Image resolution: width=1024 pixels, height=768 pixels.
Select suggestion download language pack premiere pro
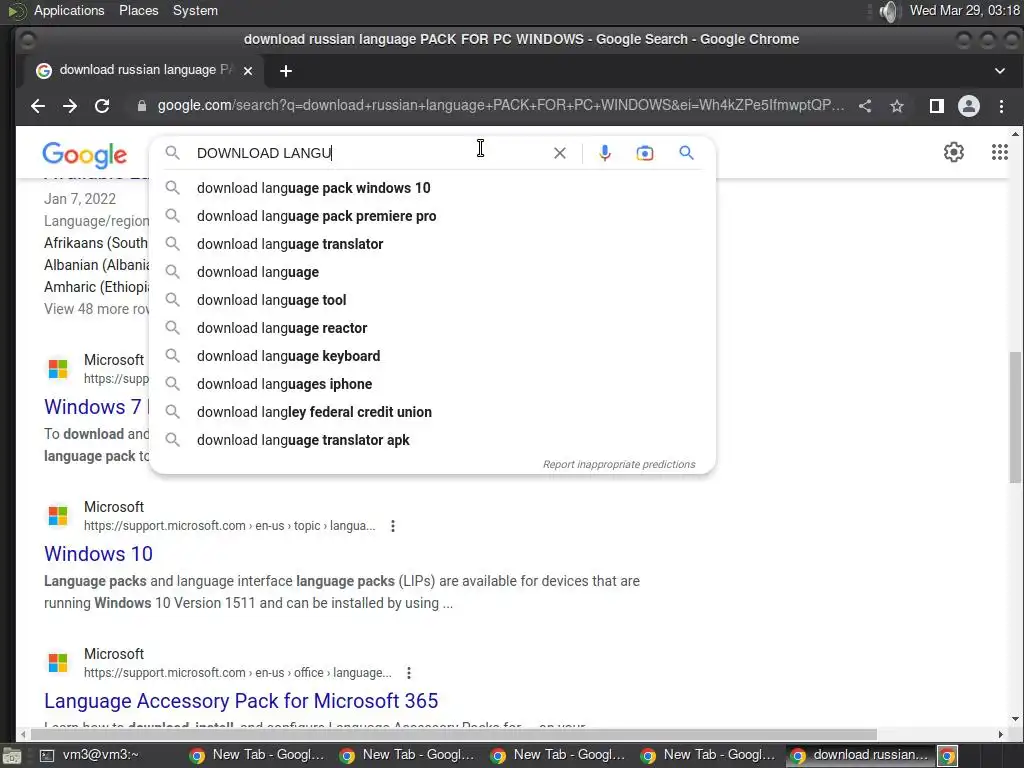tap(432, 216)
